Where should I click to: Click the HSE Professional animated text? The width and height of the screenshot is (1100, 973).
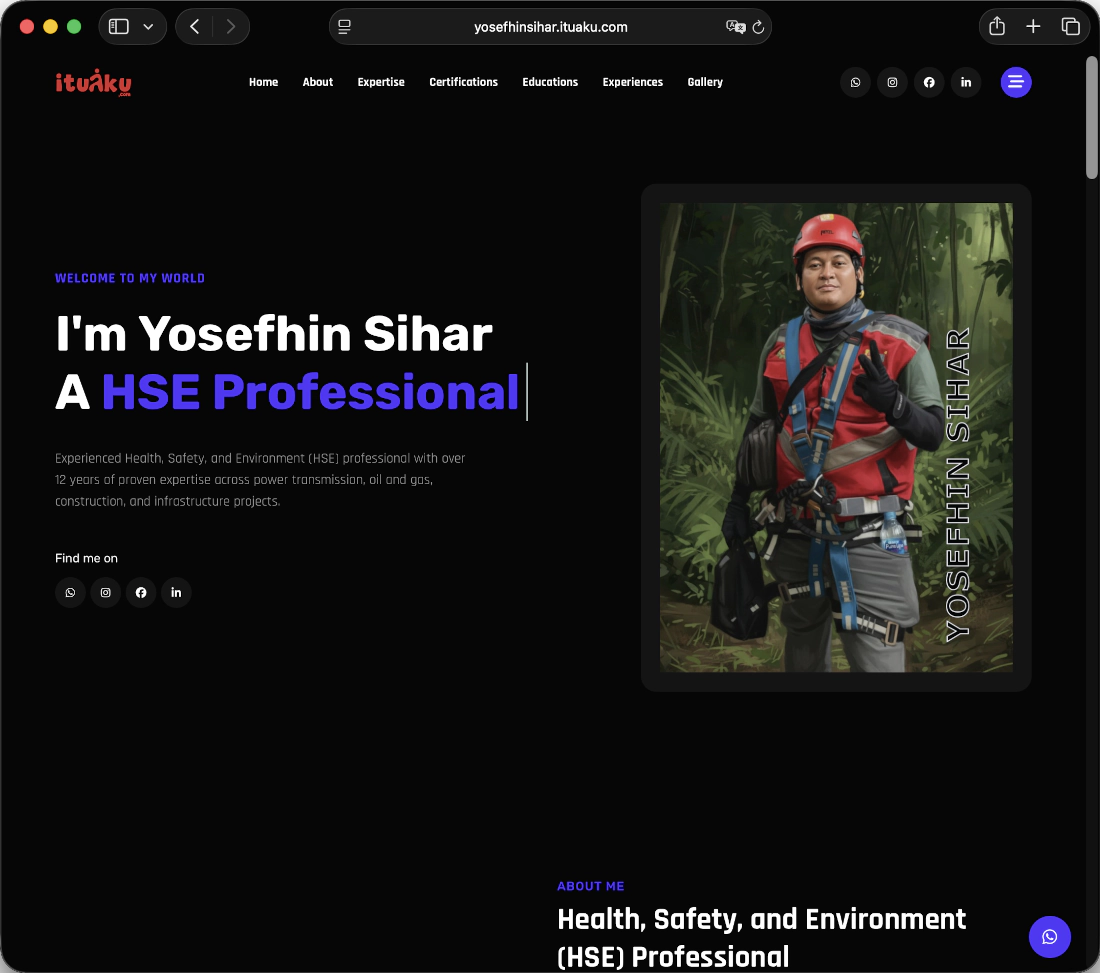pyautogui.click(x=310, y=391)
